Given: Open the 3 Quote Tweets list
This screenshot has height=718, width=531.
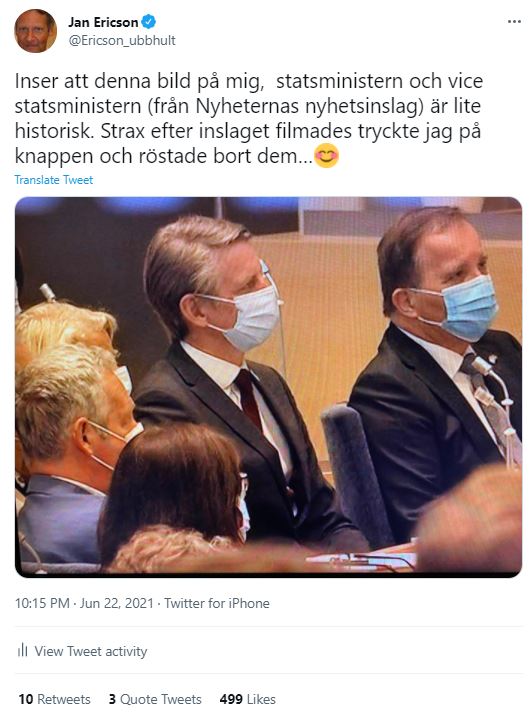Looking at the screenshot, I should (155, 699).
